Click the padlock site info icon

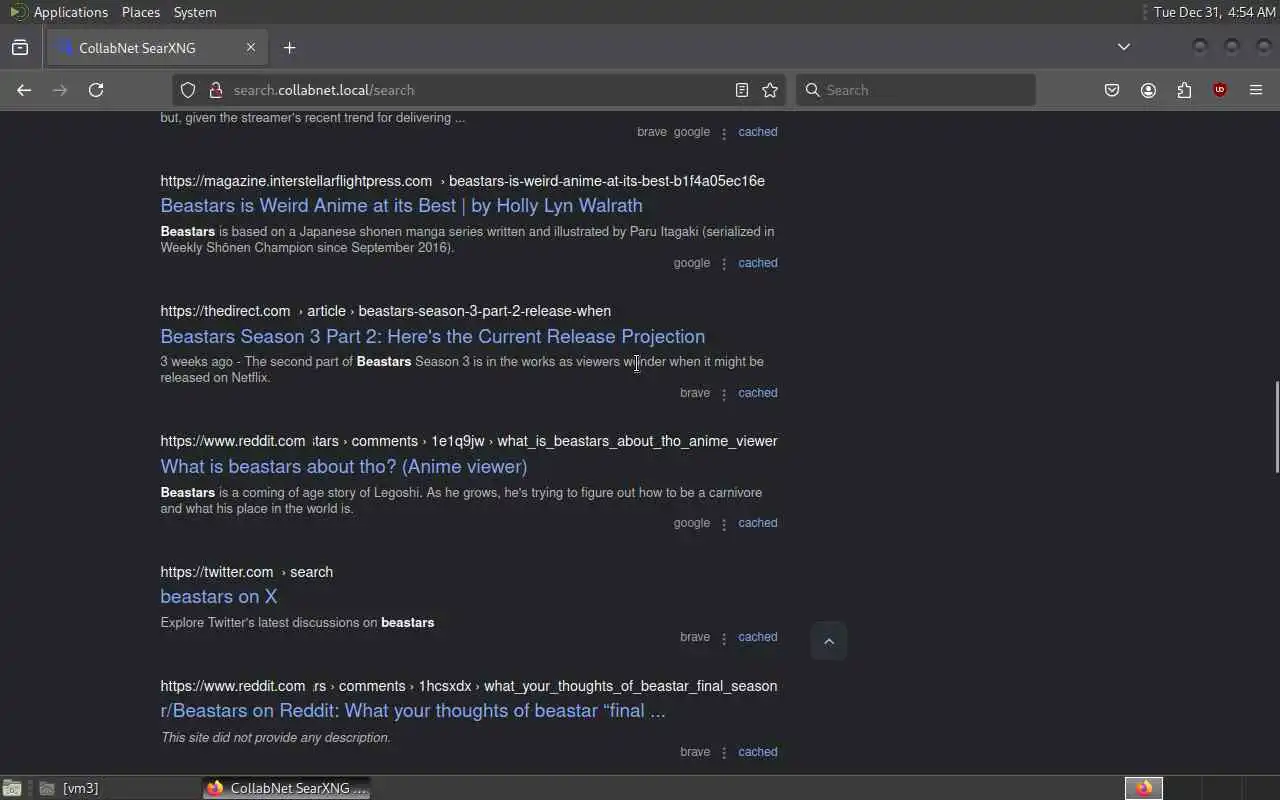coord(215,90)
